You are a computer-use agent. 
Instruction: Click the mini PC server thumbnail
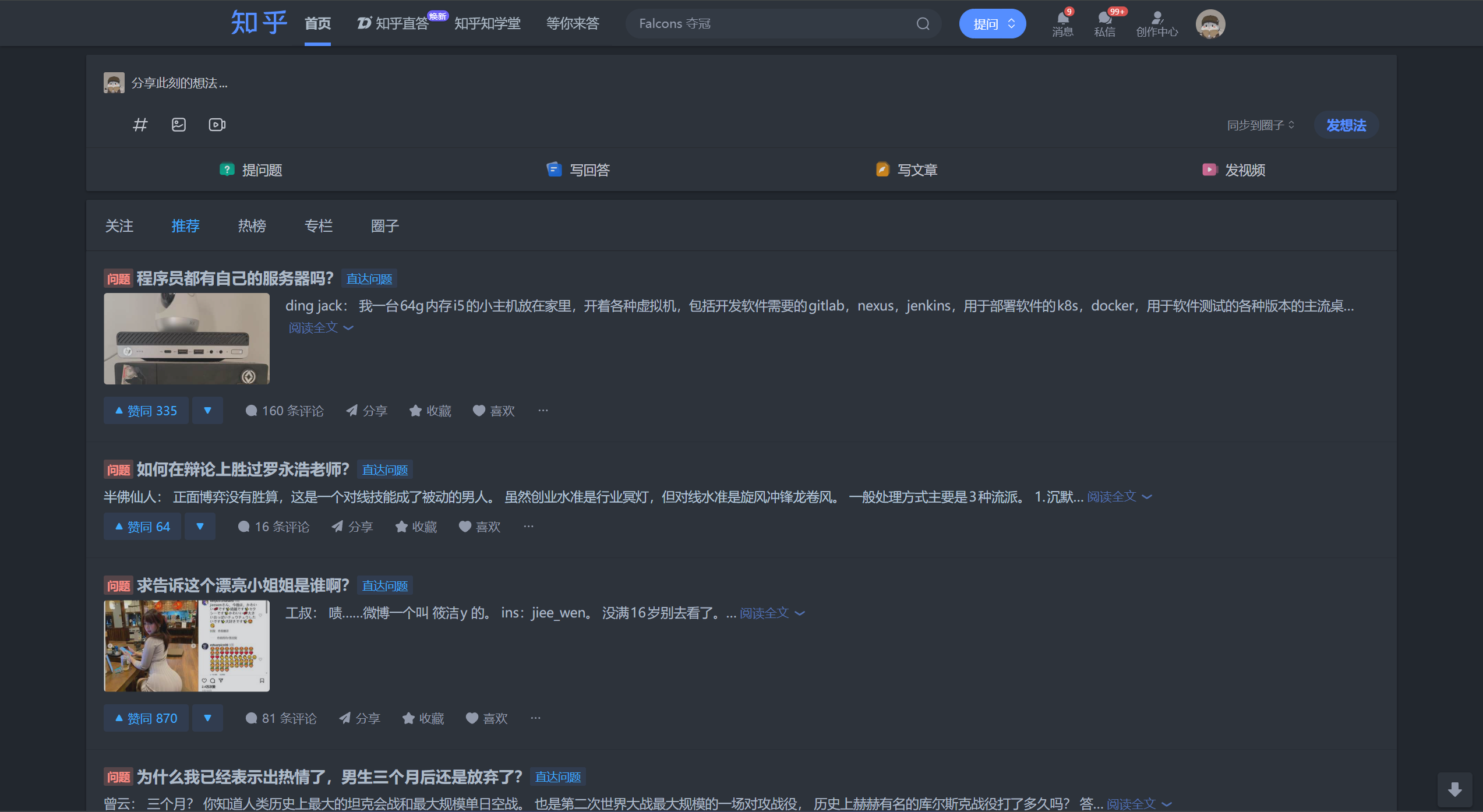[186, 338]
